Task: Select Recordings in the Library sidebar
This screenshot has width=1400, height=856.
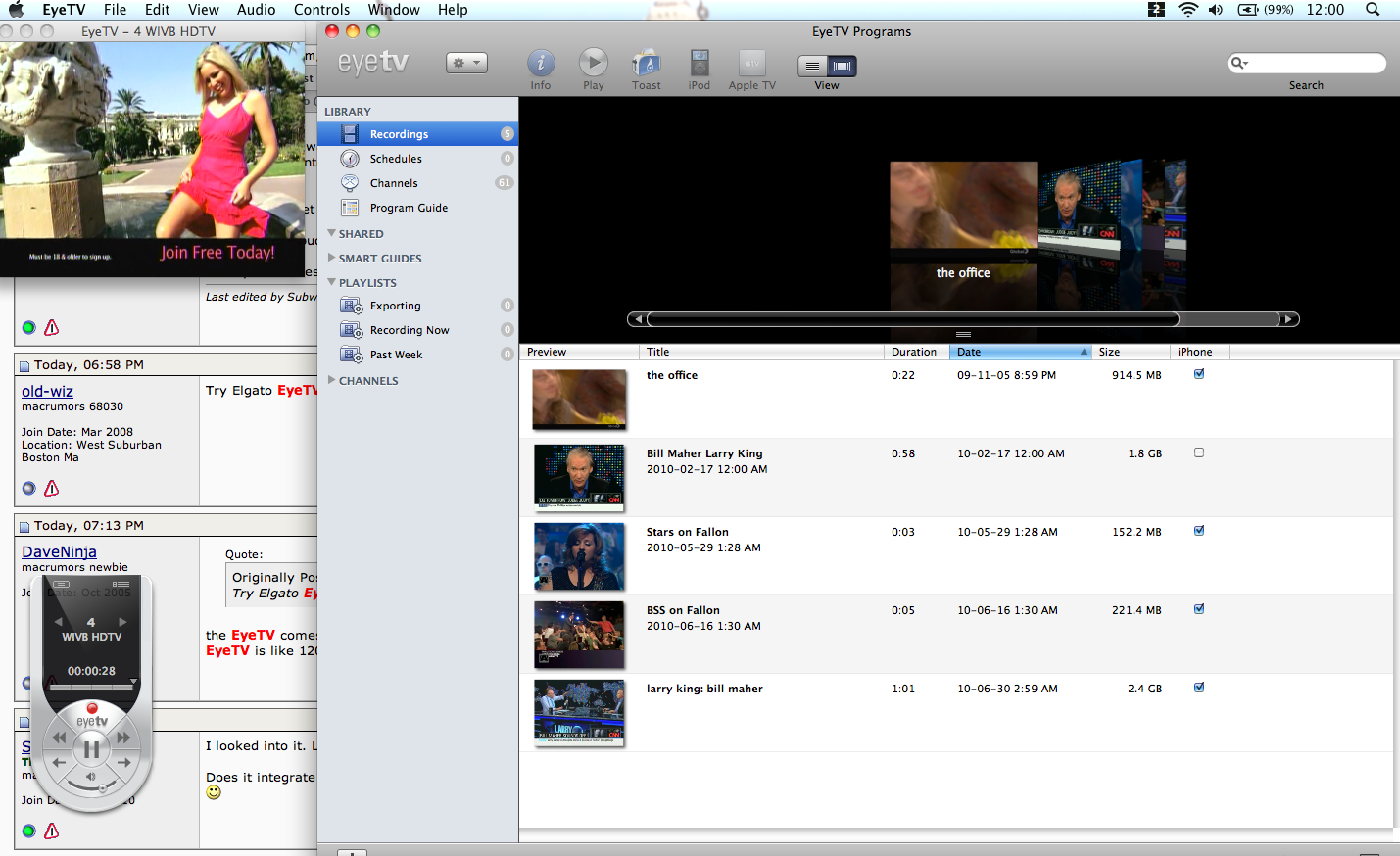Action: [x=417, y=134]
